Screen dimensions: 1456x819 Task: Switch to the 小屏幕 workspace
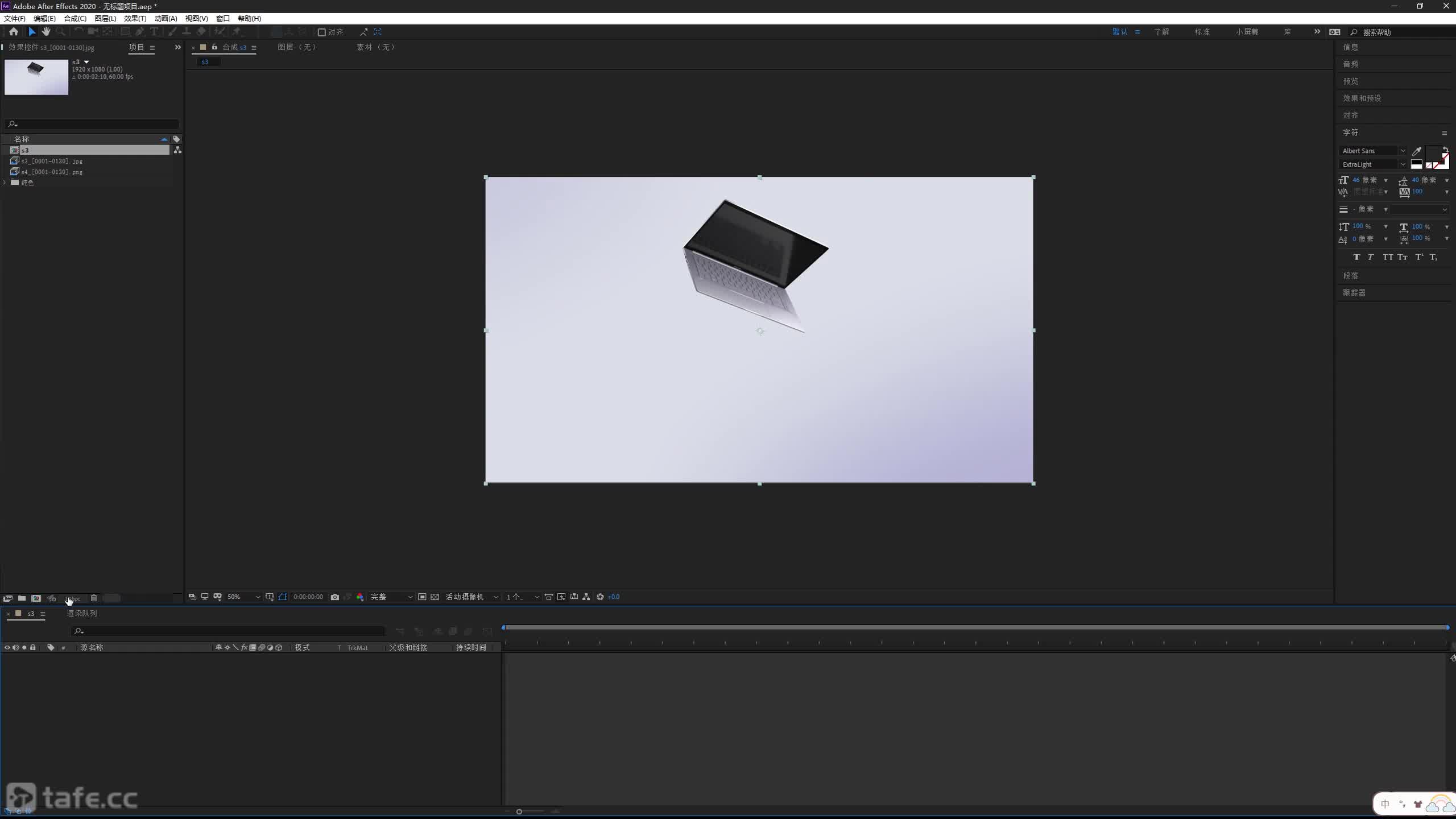(1247, 32)
